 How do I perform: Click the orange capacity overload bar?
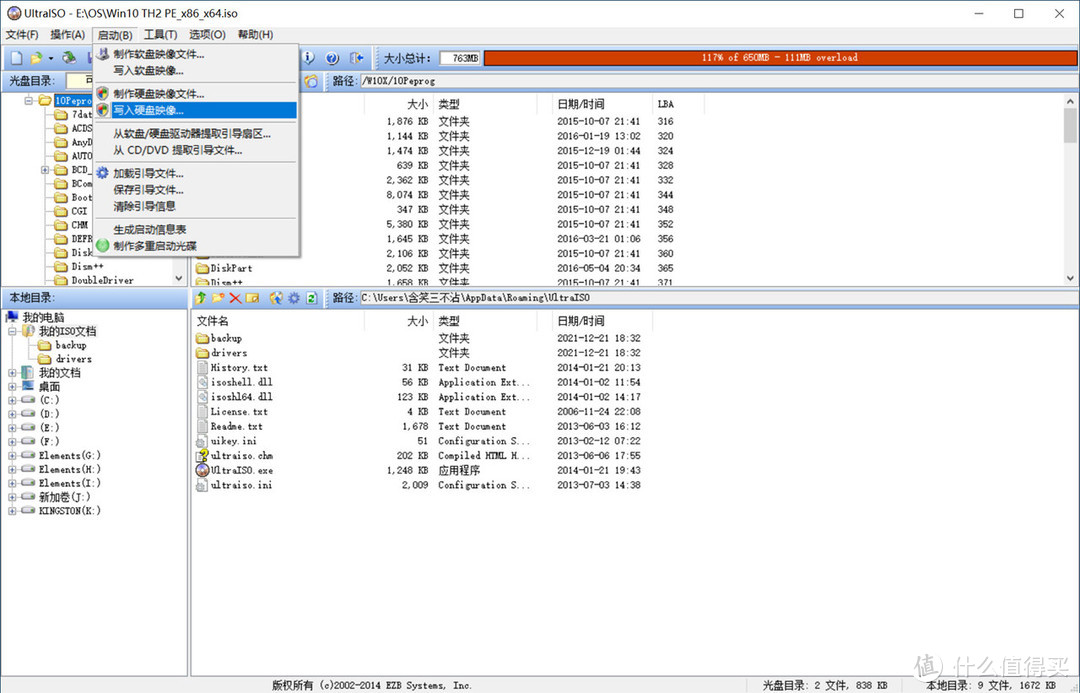[x=780, y=58]
